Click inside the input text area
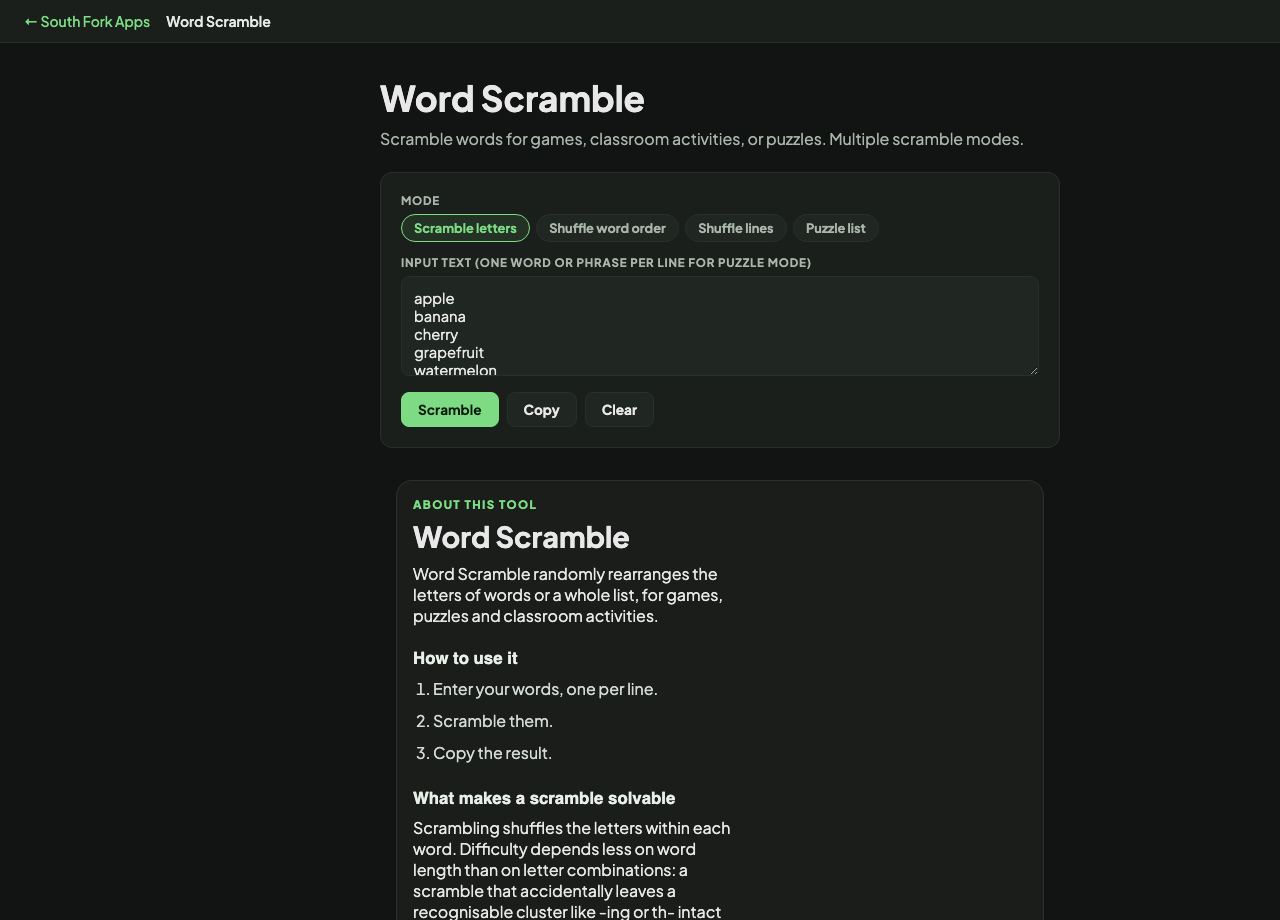Viewport: 1280px width, 920px height. click(x=720, y=326)
